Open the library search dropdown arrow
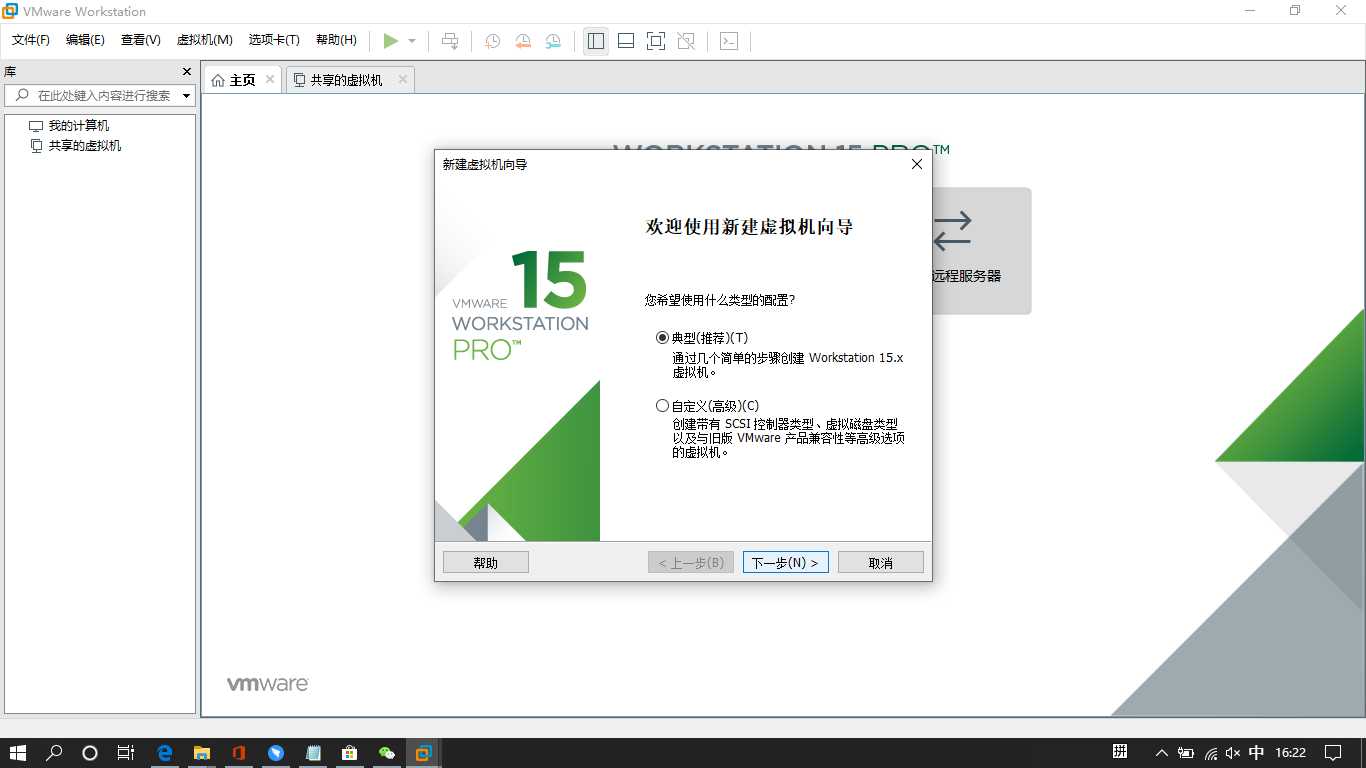1366x768 pixels. tap(187, 96)
